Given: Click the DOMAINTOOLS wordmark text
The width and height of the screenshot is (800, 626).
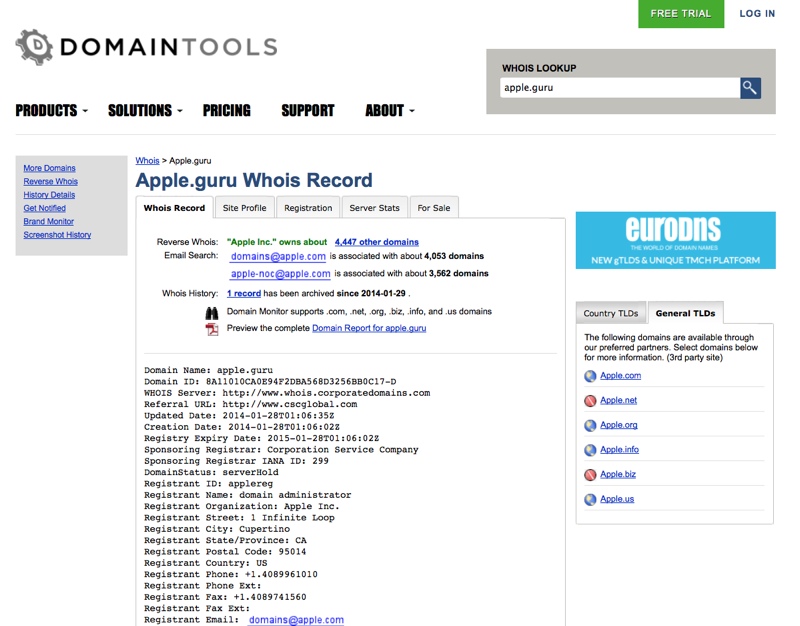Looking at the screenshot, I should point(169,47).
